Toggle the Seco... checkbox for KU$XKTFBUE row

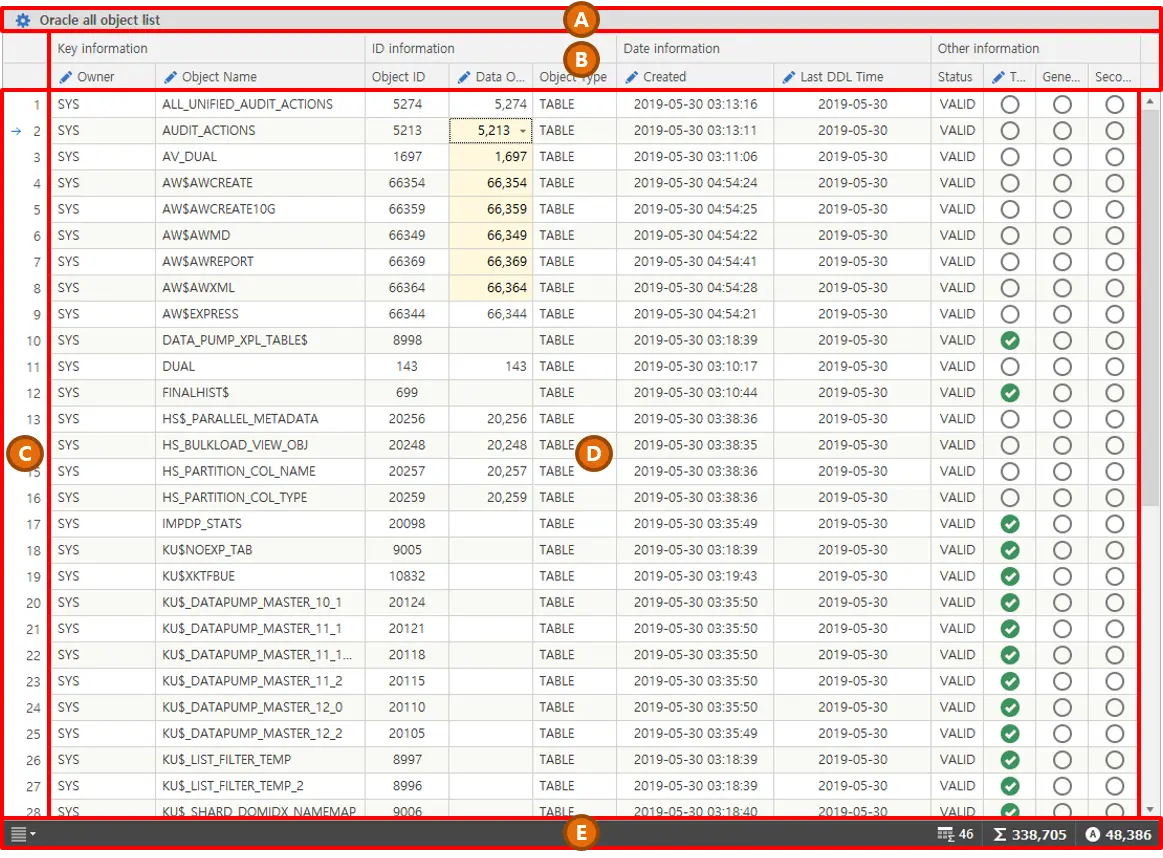[1115, 576]
